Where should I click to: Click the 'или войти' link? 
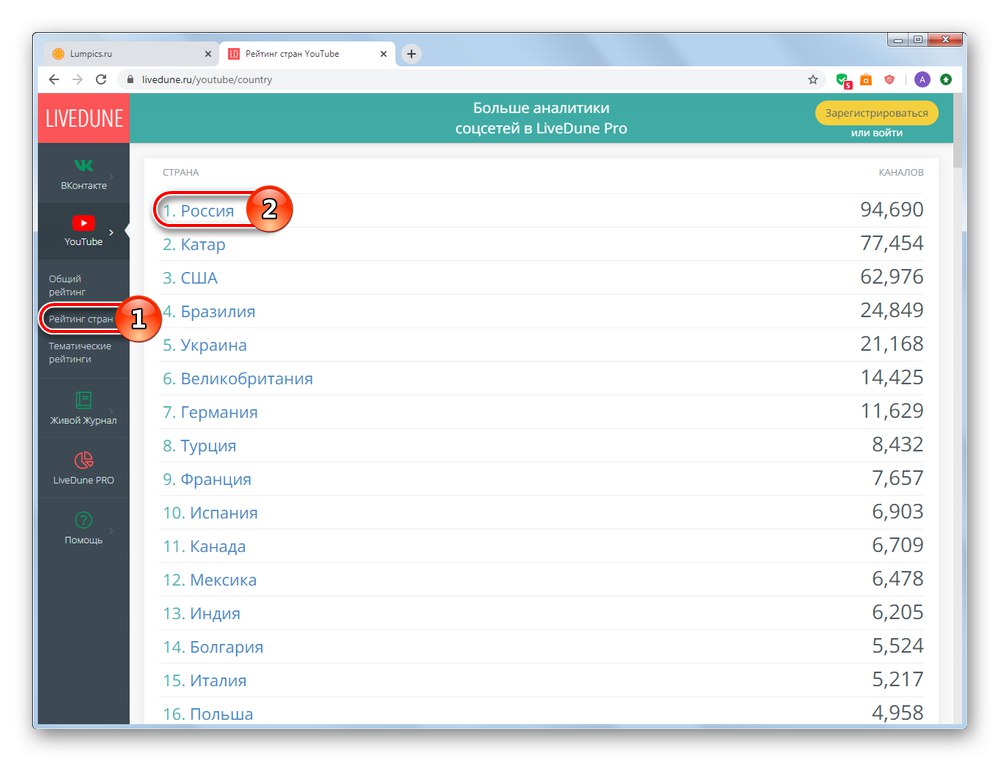pyautogui.click(x=876, y=133)
